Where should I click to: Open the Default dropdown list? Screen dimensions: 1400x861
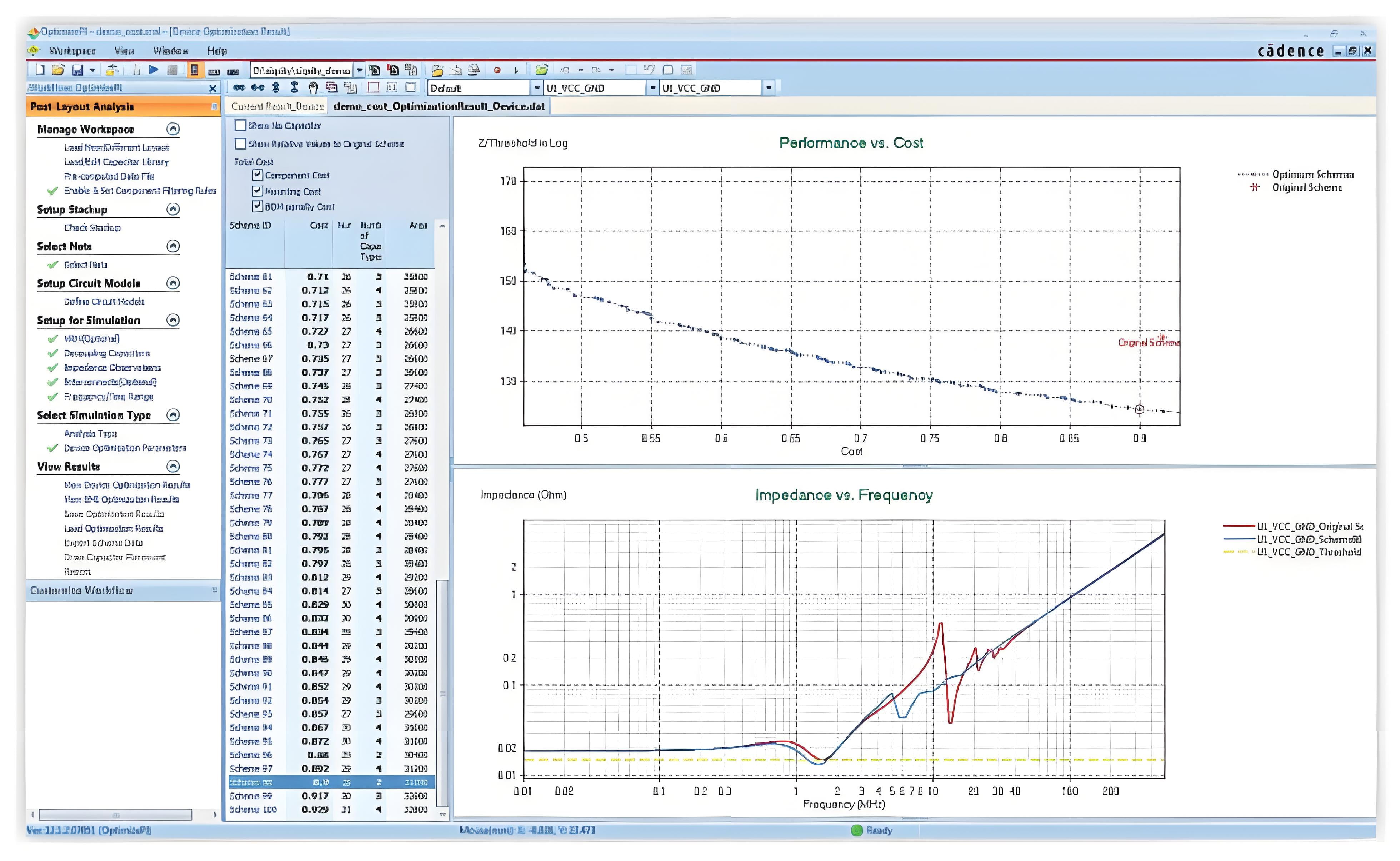(537, 88)
